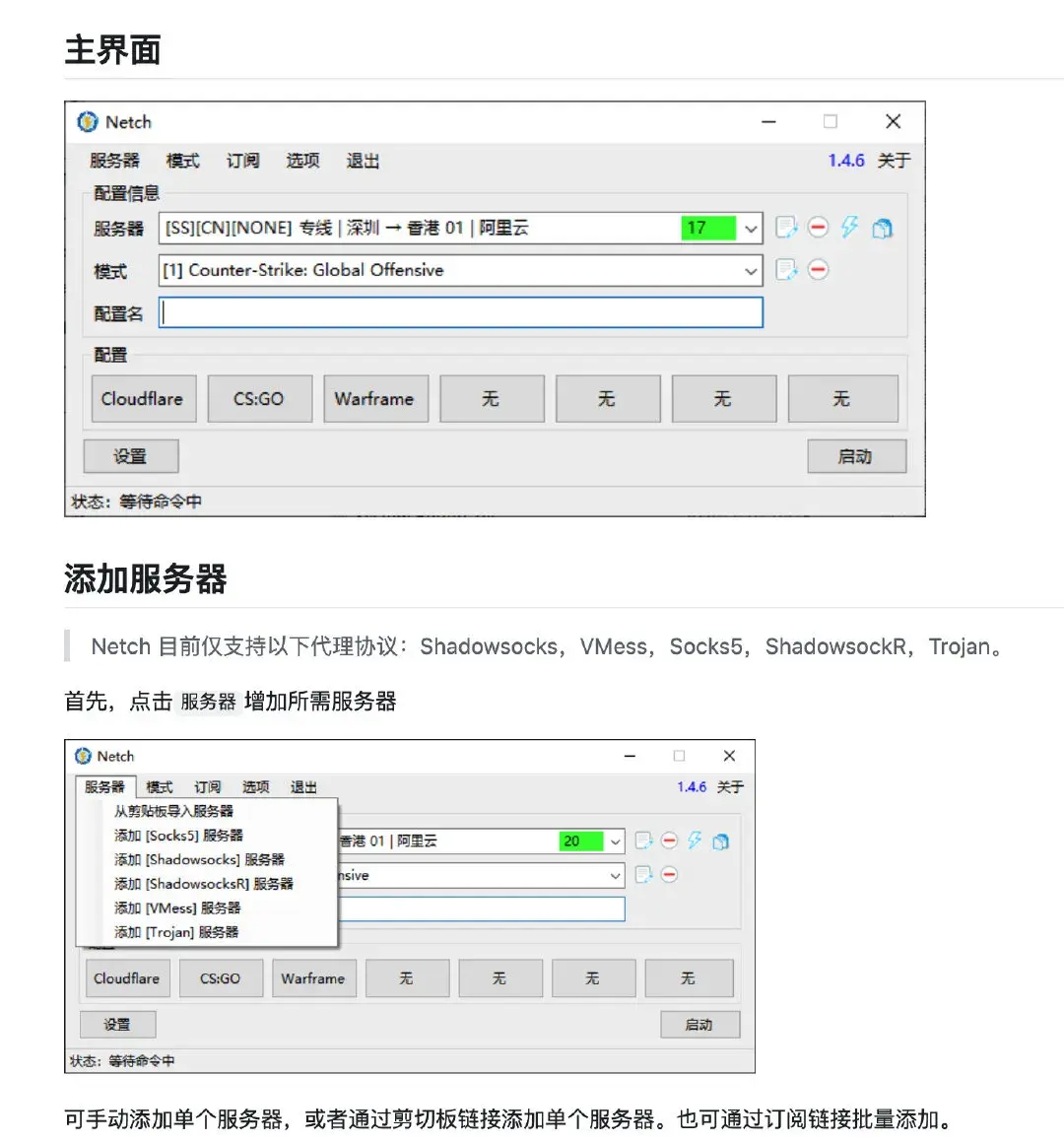Viewport: 1064px width, 1143px height.
Task: Open the server dropdown in the lower window
Action: [x=615, y=841]
